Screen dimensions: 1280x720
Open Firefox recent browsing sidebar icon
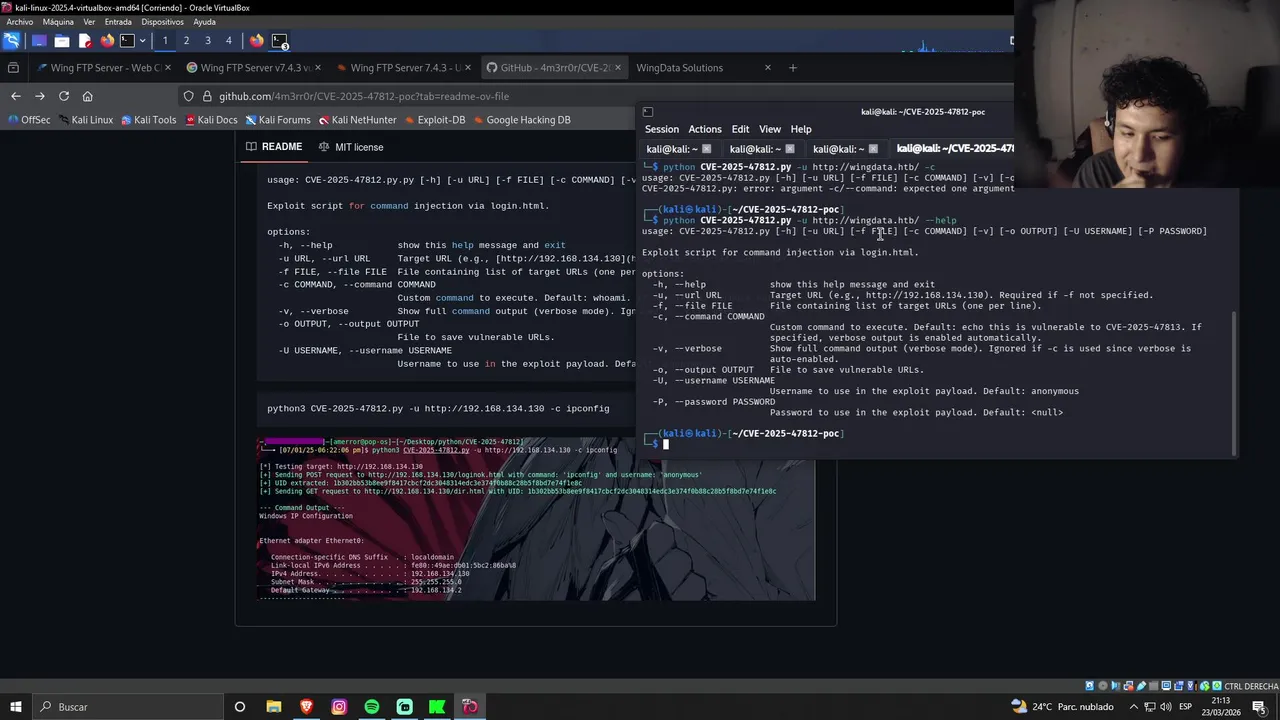click(x=13, y=68)
